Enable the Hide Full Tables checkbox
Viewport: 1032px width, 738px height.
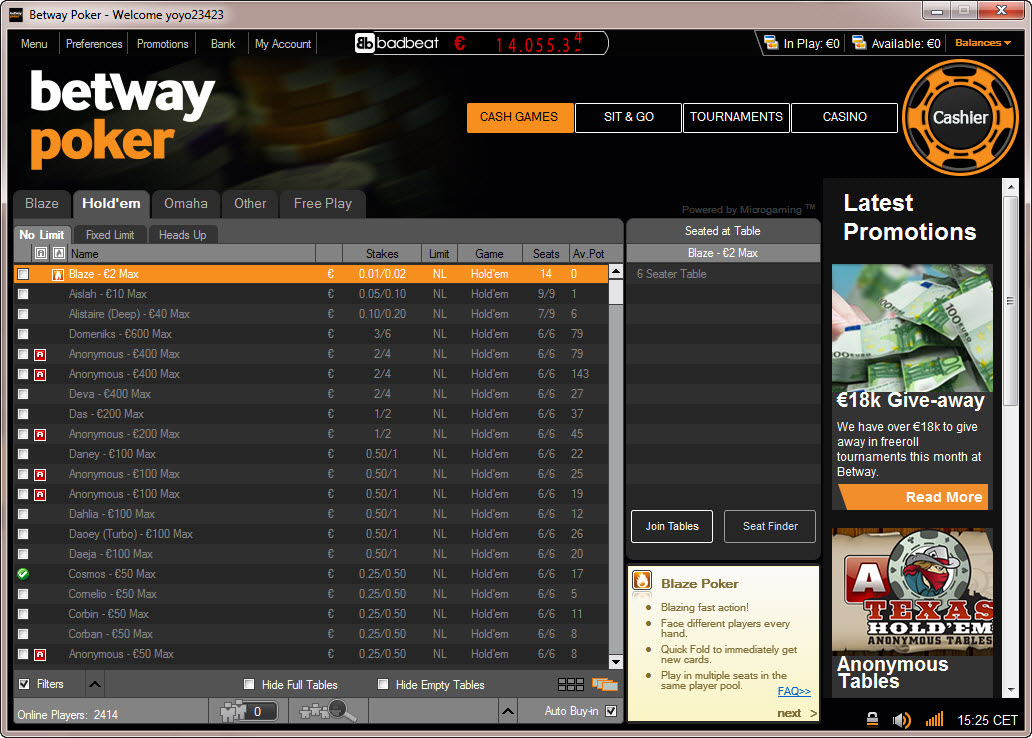249,685
